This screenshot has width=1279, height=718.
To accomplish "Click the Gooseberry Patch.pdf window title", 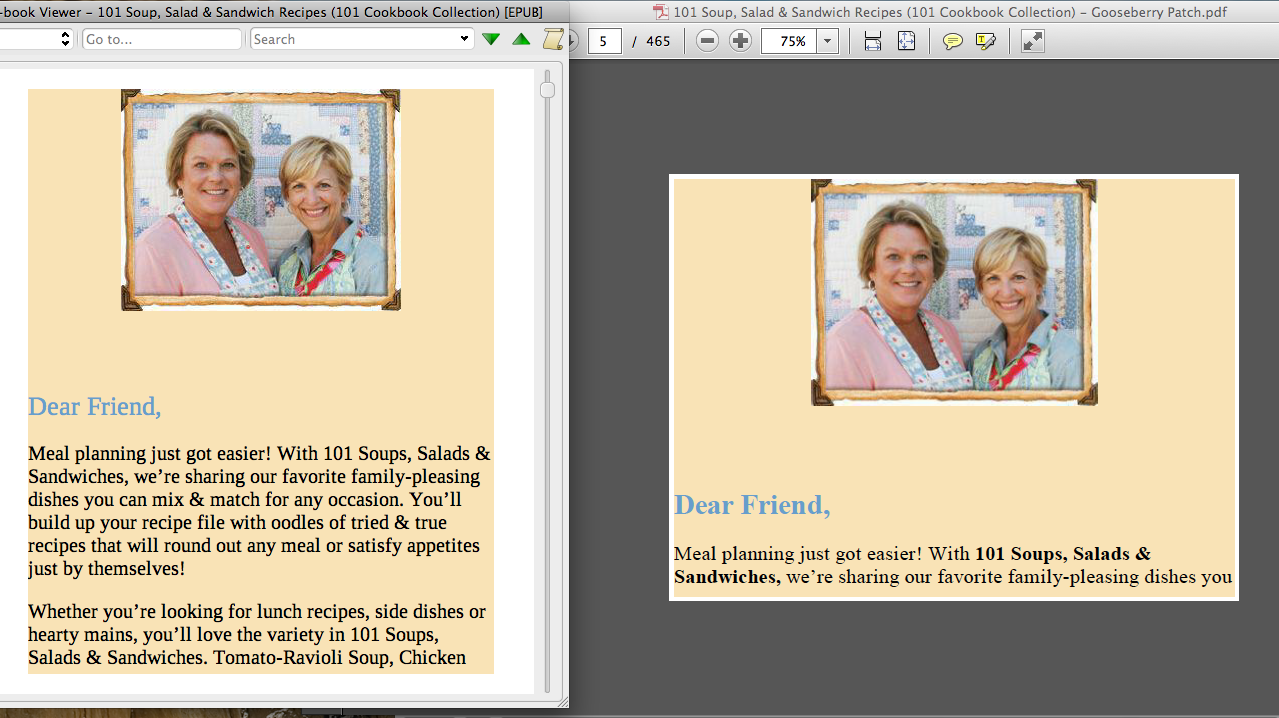I will point(950,12).
